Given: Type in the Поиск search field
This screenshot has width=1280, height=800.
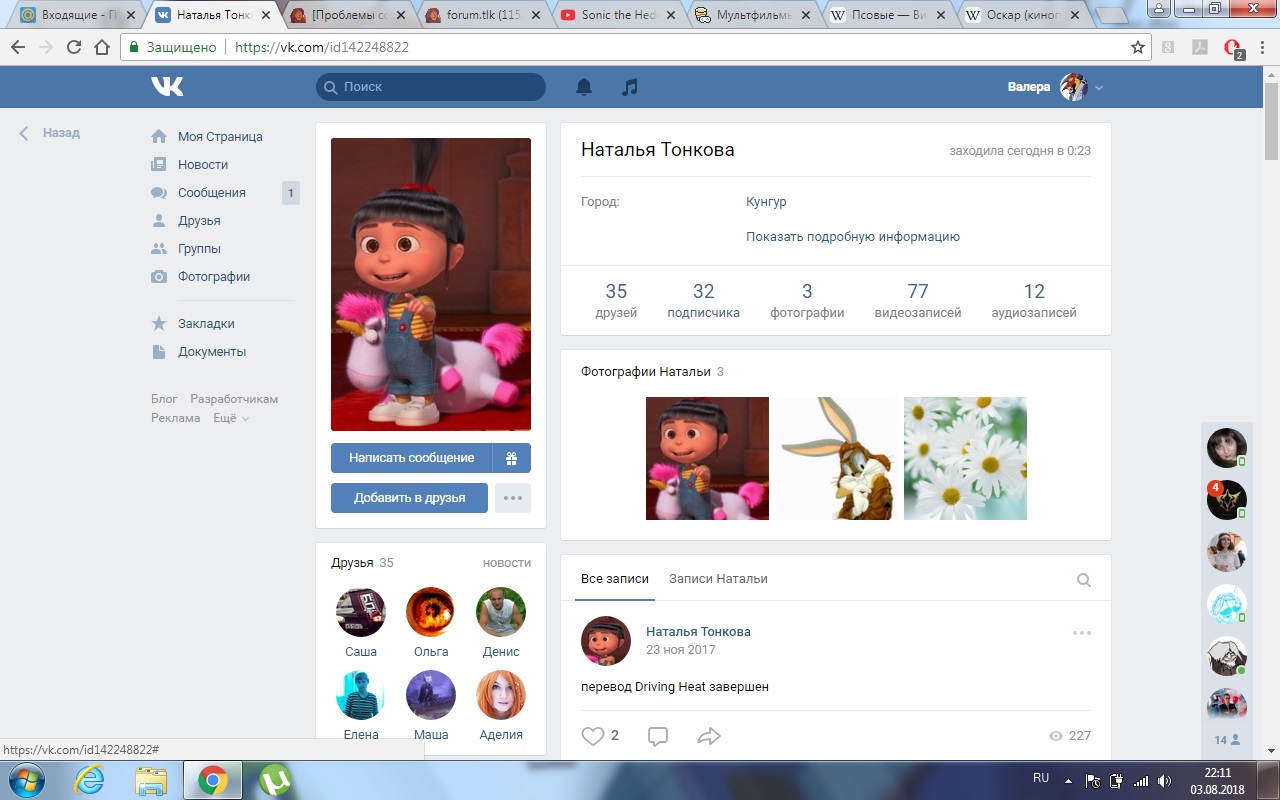Looking at the screenshot, I should (x=440, y=87).
